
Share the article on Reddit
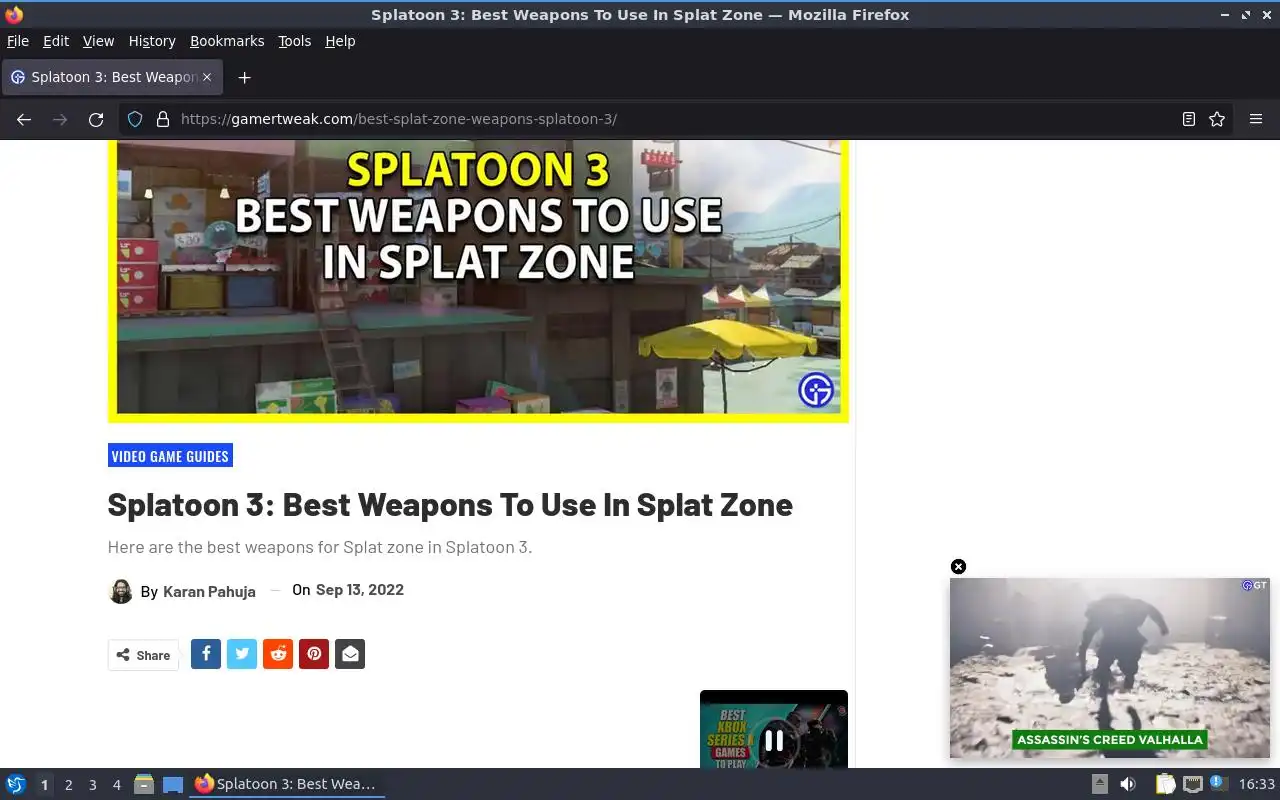click(278, 654)
